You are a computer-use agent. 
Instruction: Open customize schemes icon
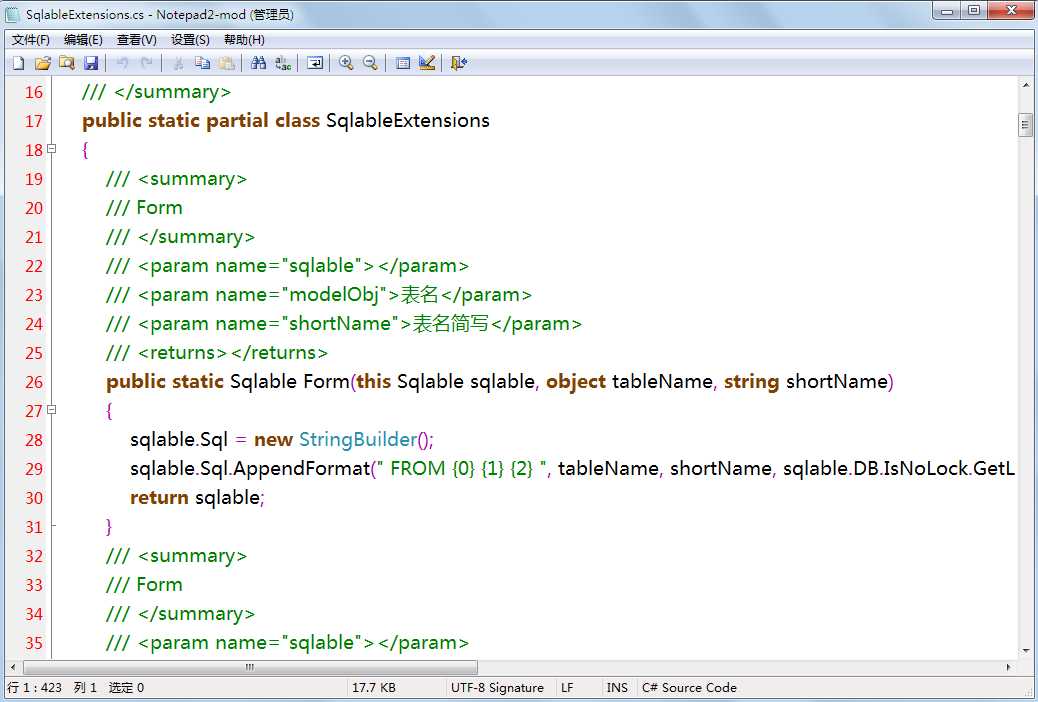click(427, 63)
